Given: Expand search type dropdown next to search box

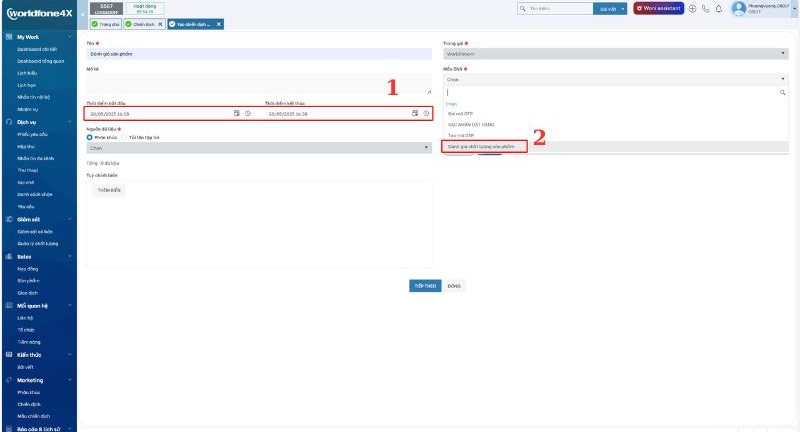Looking at the screenshot, I should coord(610,8).
